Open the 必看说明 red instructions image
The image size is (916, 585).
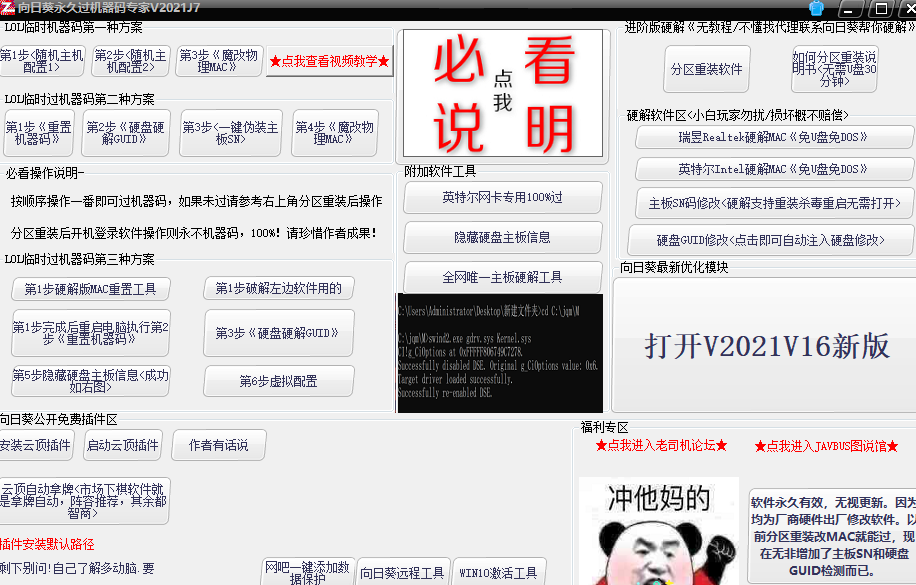[503, 94]
